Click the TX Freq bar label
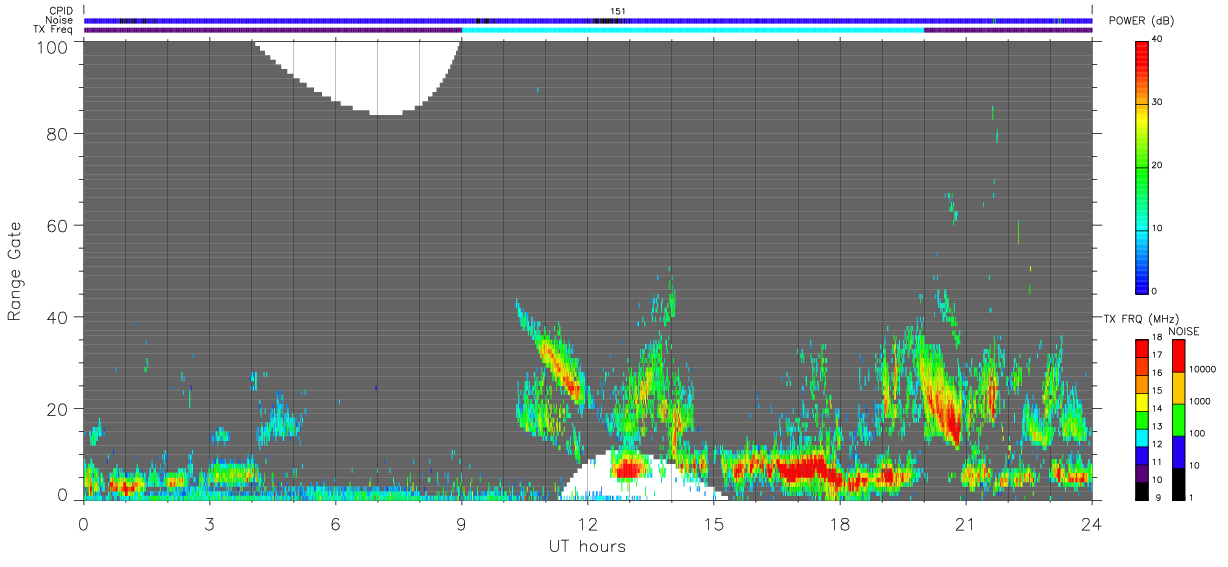This screenshot has height=567, width=1228. [x=52, y=29]
